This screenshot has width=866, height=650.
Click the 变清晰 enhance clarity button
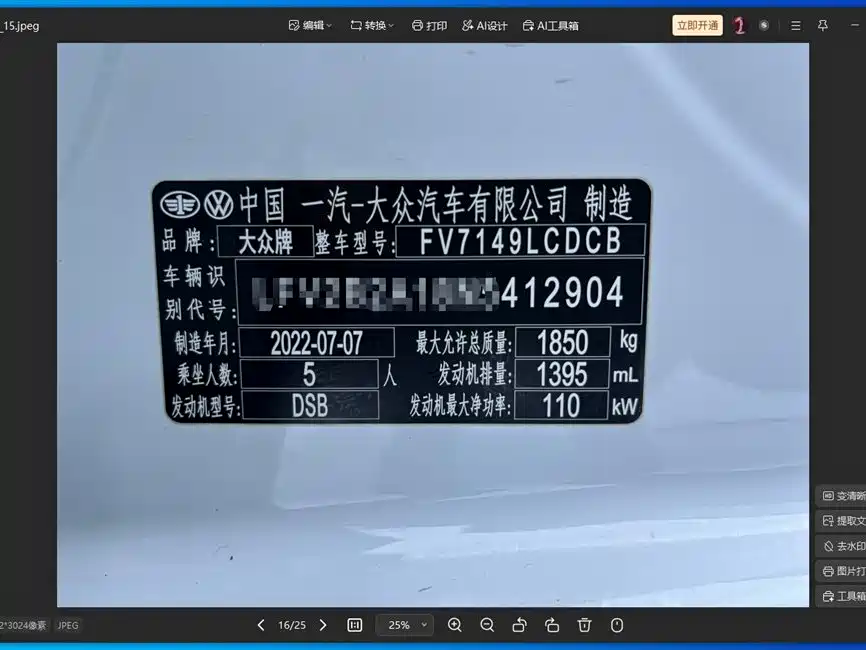pyautogui.click(x=842, y=496)
